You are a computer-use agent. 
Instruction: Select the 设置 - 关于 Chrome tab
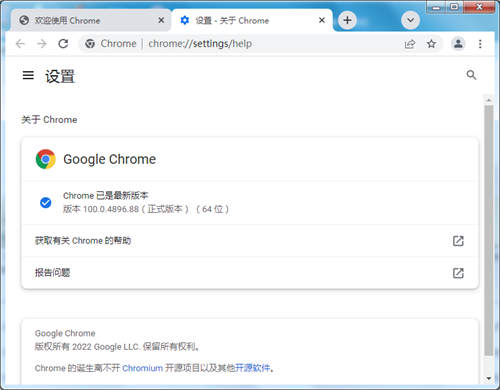pos(252,20)
